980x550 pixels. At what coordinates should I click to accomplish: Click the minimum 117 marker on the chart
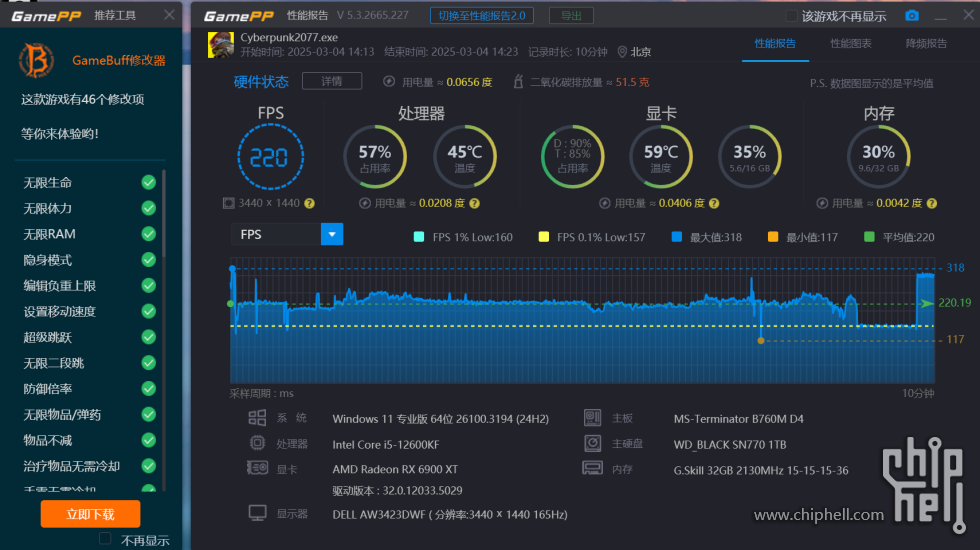pos(761,341)
